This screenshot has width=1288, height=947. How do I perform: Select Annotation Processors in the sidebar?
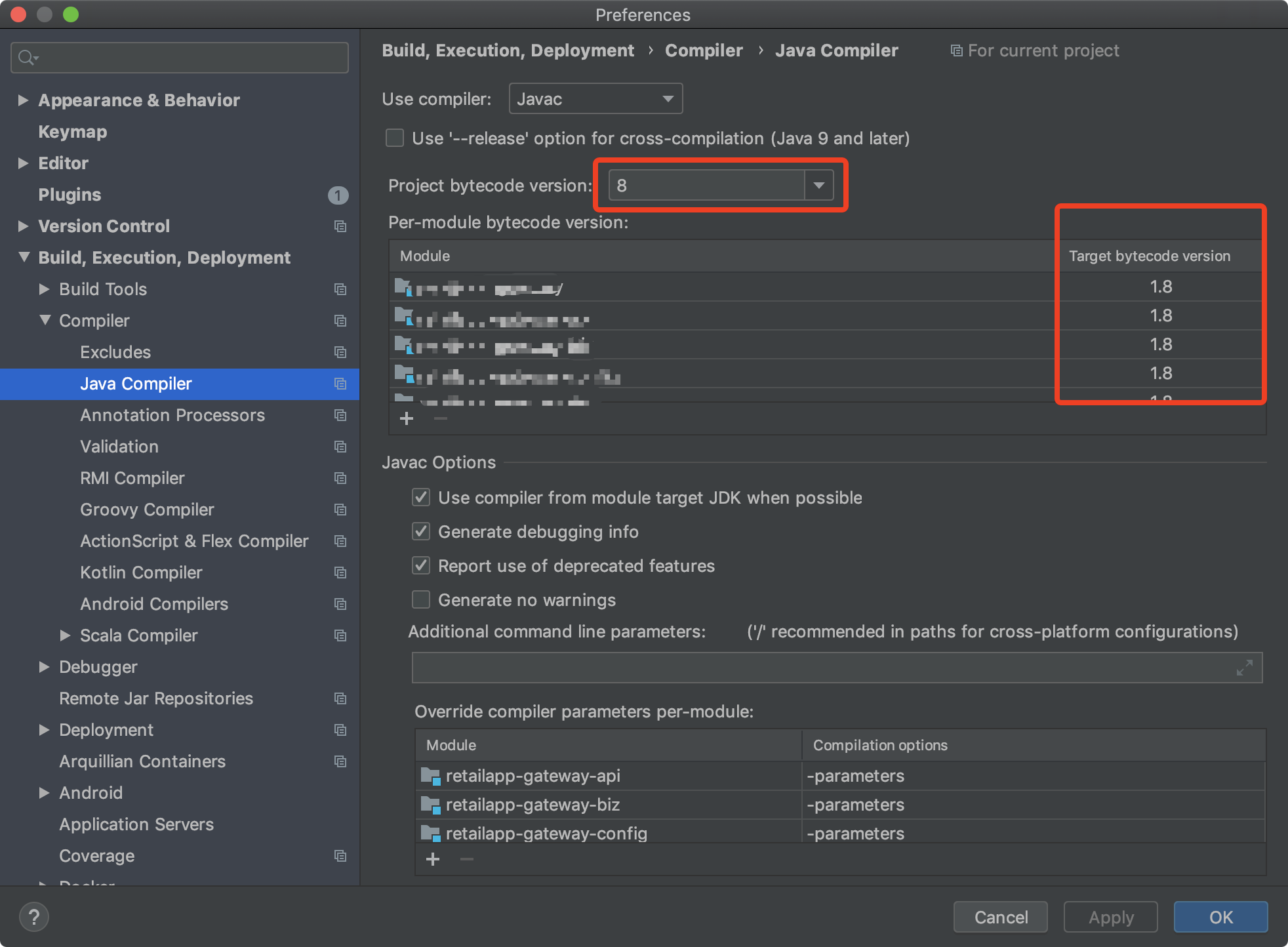[x=172, y=415]
